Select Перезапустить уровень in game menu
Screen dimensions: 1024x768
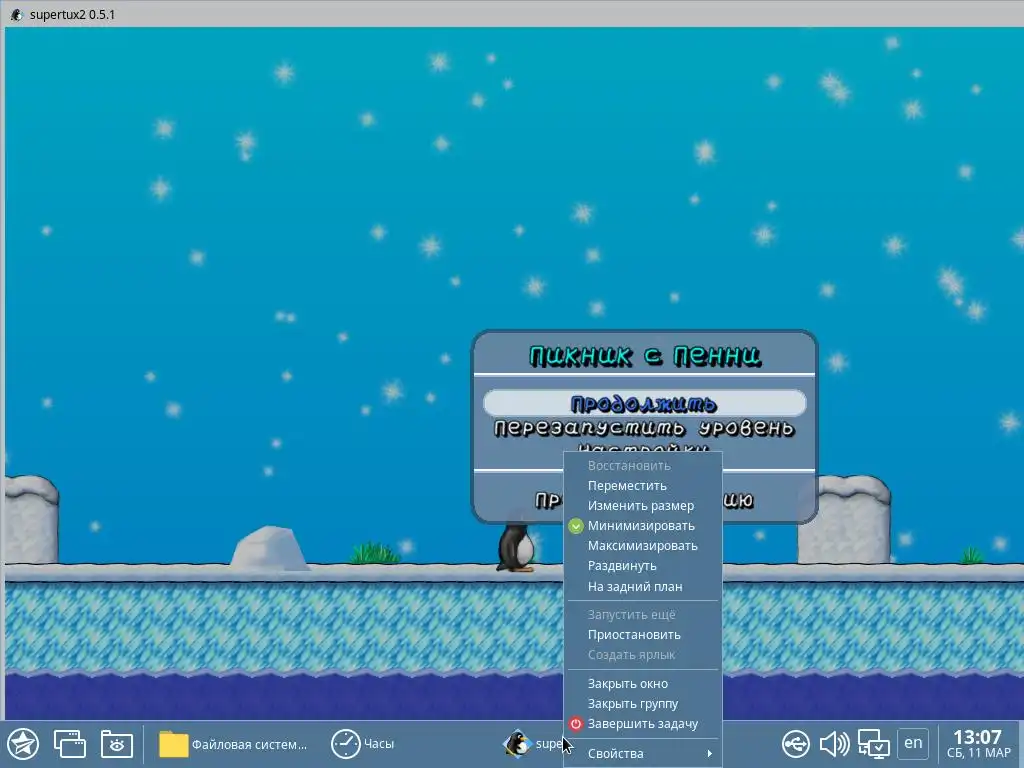[645, 428]
